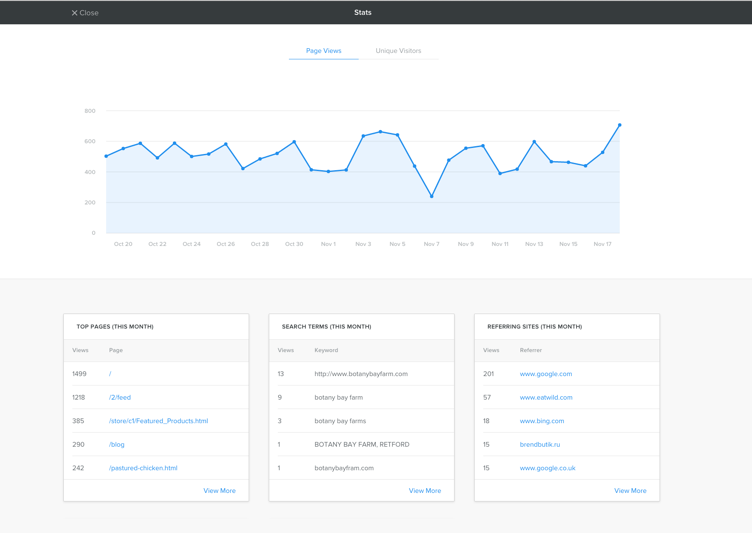Click View More under Referring Sites
The height and width of the screenshot is (533, 752).
click(630, 491)
